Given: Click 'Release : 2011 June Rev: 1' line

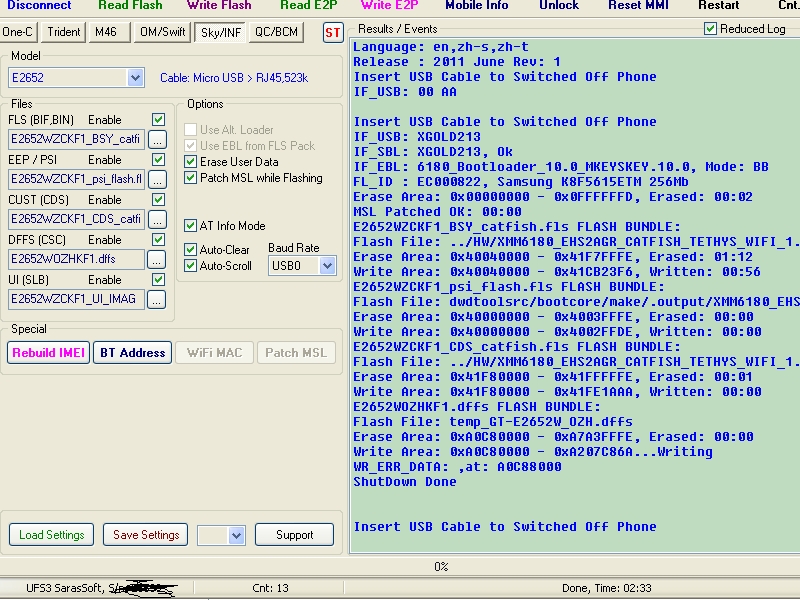Looking at the screenshot, I should (x=457, y=62).
